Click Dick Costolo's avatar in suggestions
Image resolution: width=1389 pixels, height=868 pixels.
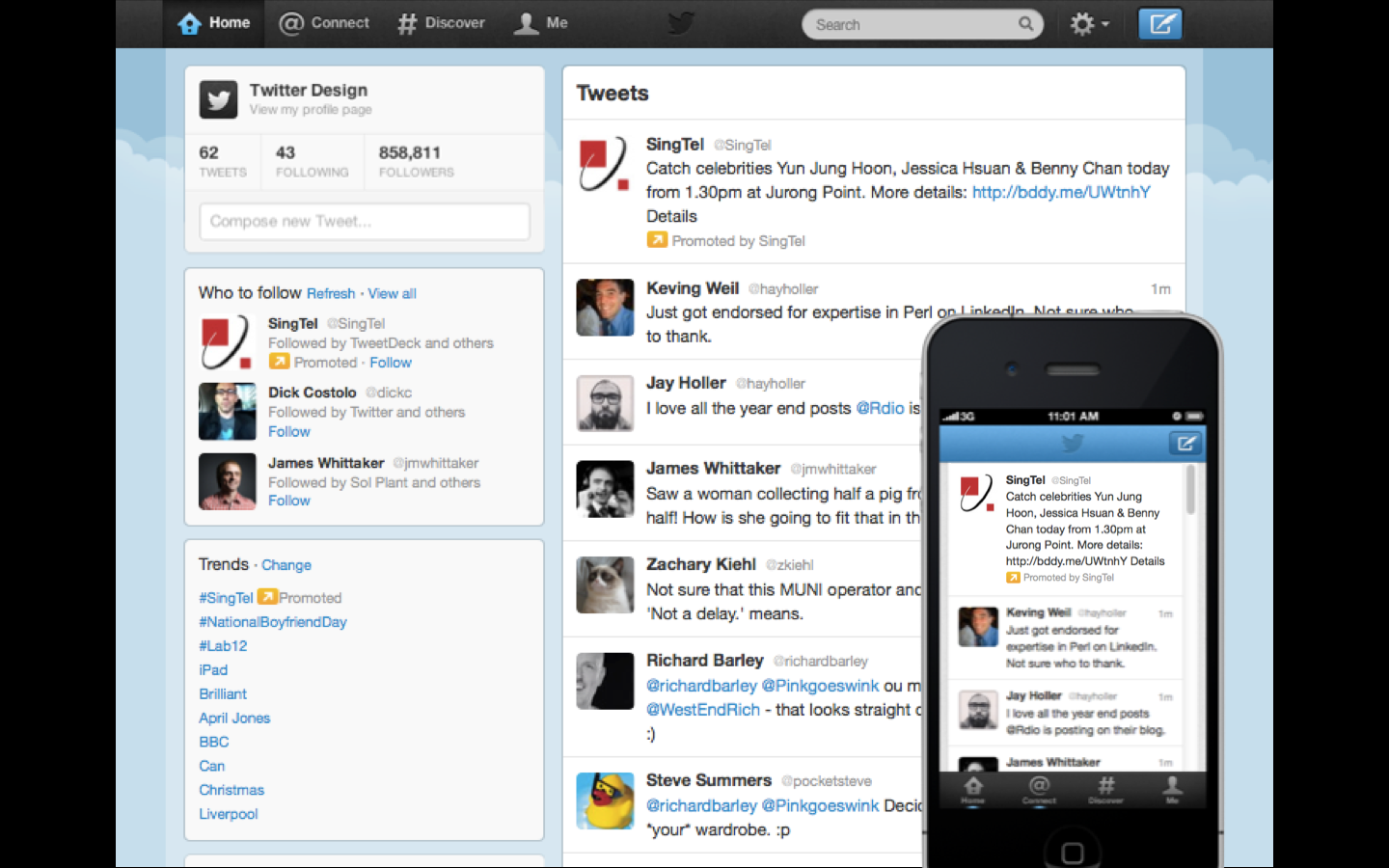(x=228, y=412)
